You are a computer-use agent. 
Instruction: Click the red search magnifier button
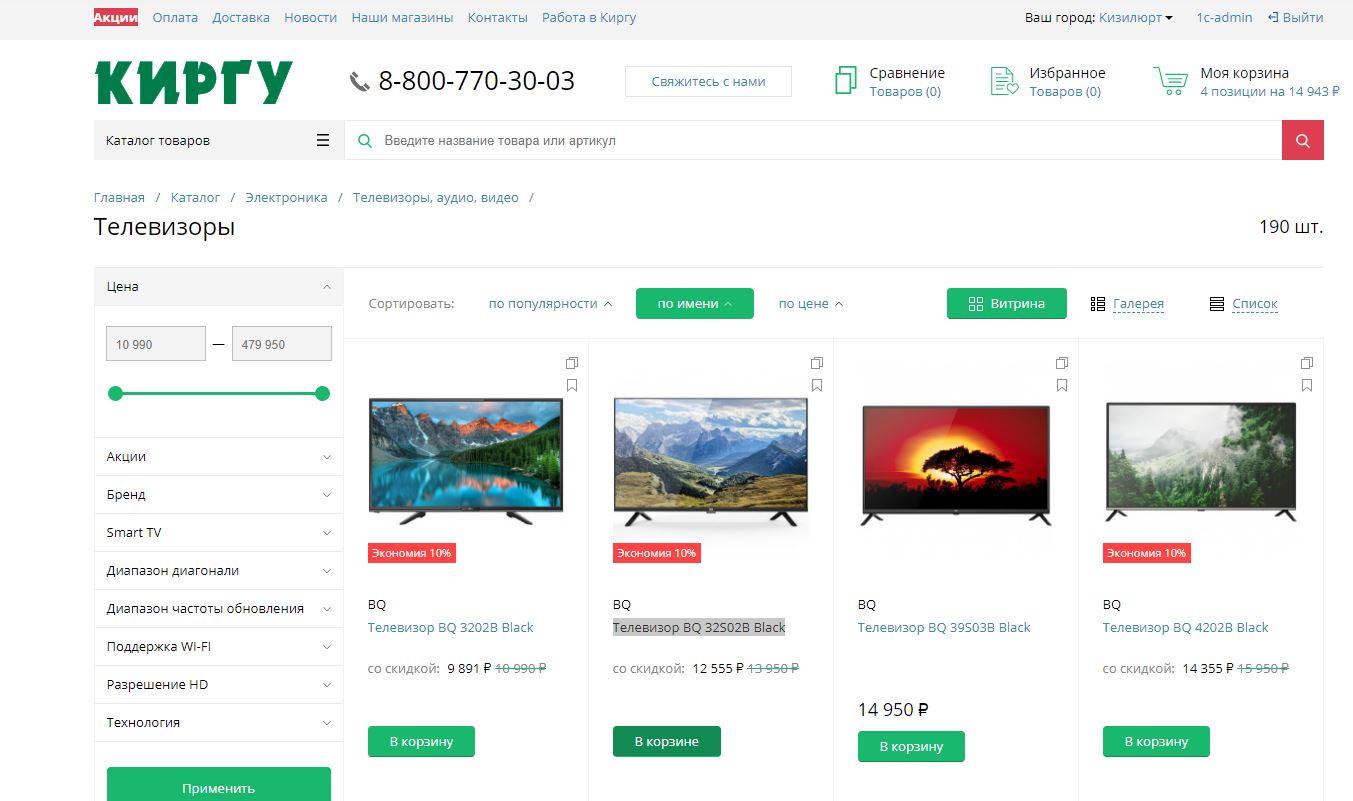tap(1302, 140)
